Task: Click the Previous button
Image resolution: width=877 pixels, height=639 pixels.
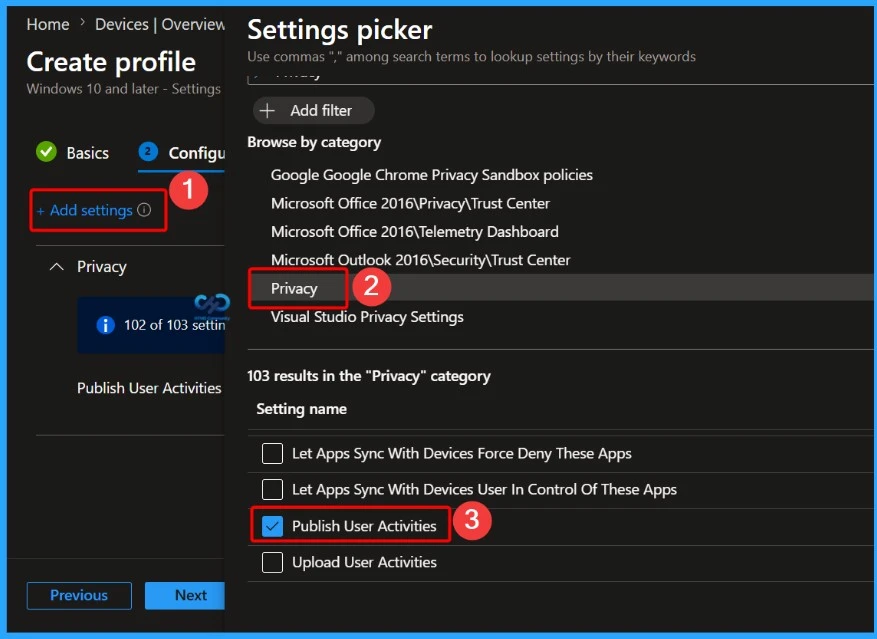Action: point(79,595)
